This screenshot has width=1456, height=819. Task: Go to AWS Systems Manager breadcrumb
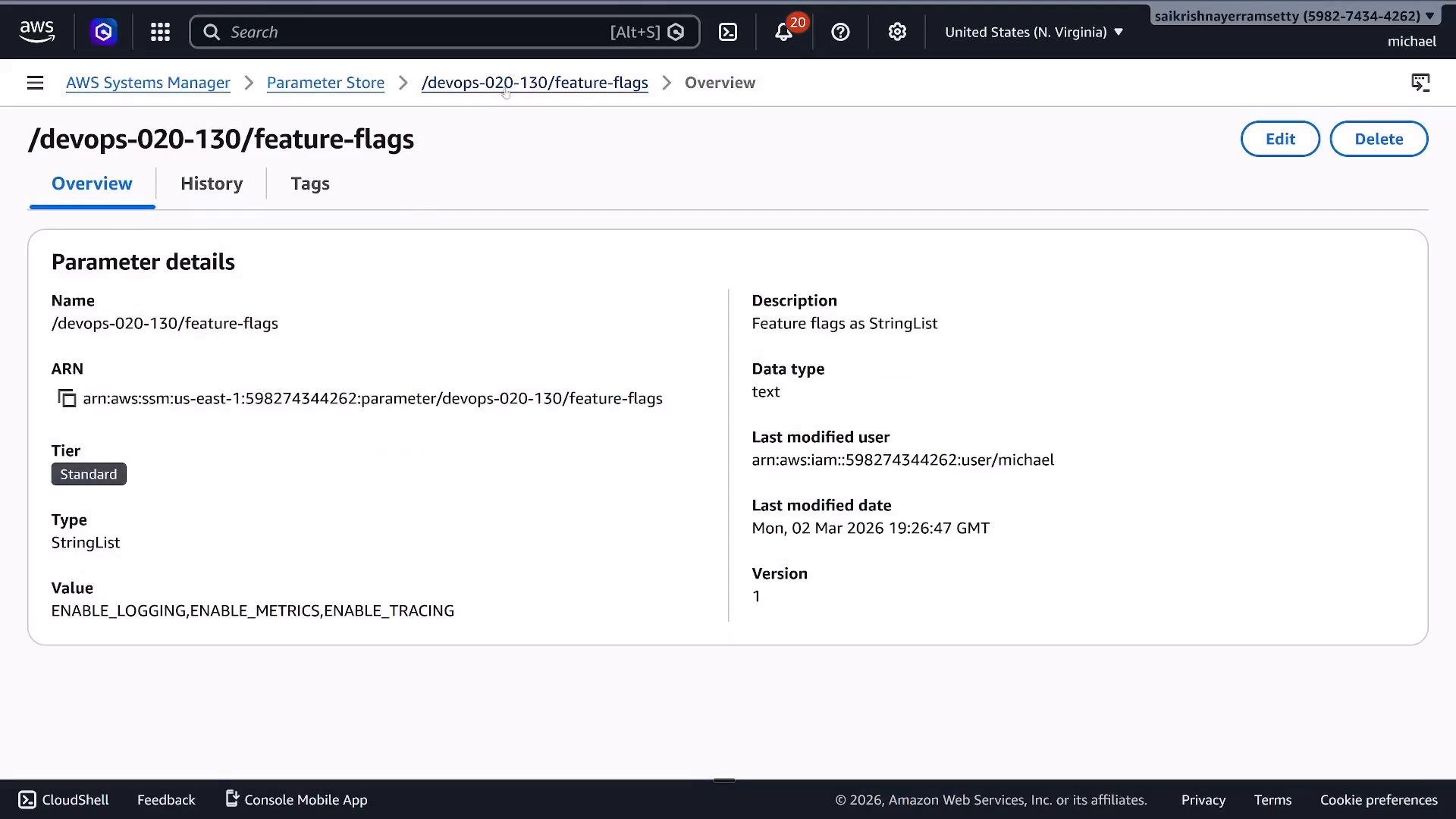[148, 83]
